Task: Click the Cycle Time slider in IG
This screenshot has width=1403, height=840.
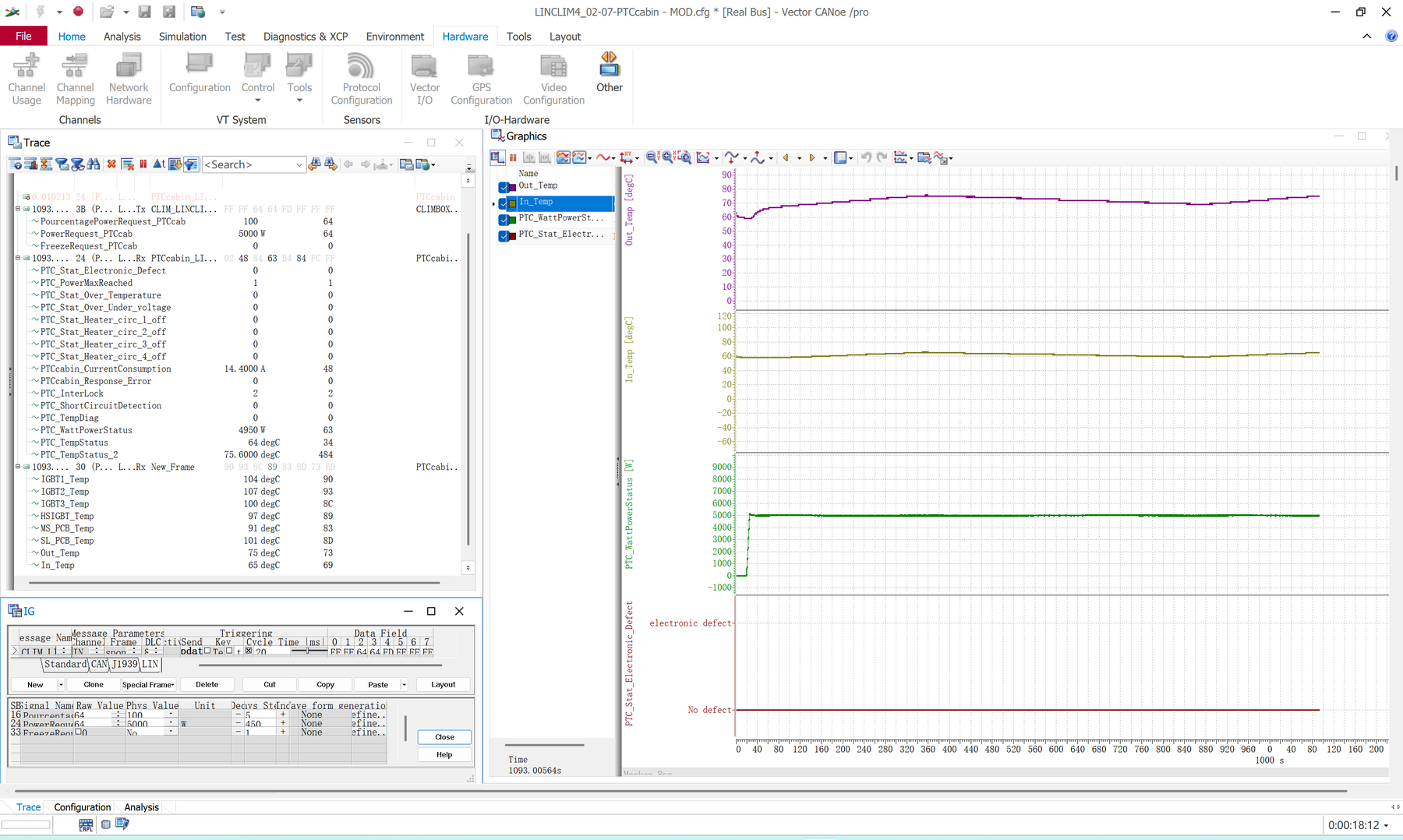Action: (x=309, y=651)
